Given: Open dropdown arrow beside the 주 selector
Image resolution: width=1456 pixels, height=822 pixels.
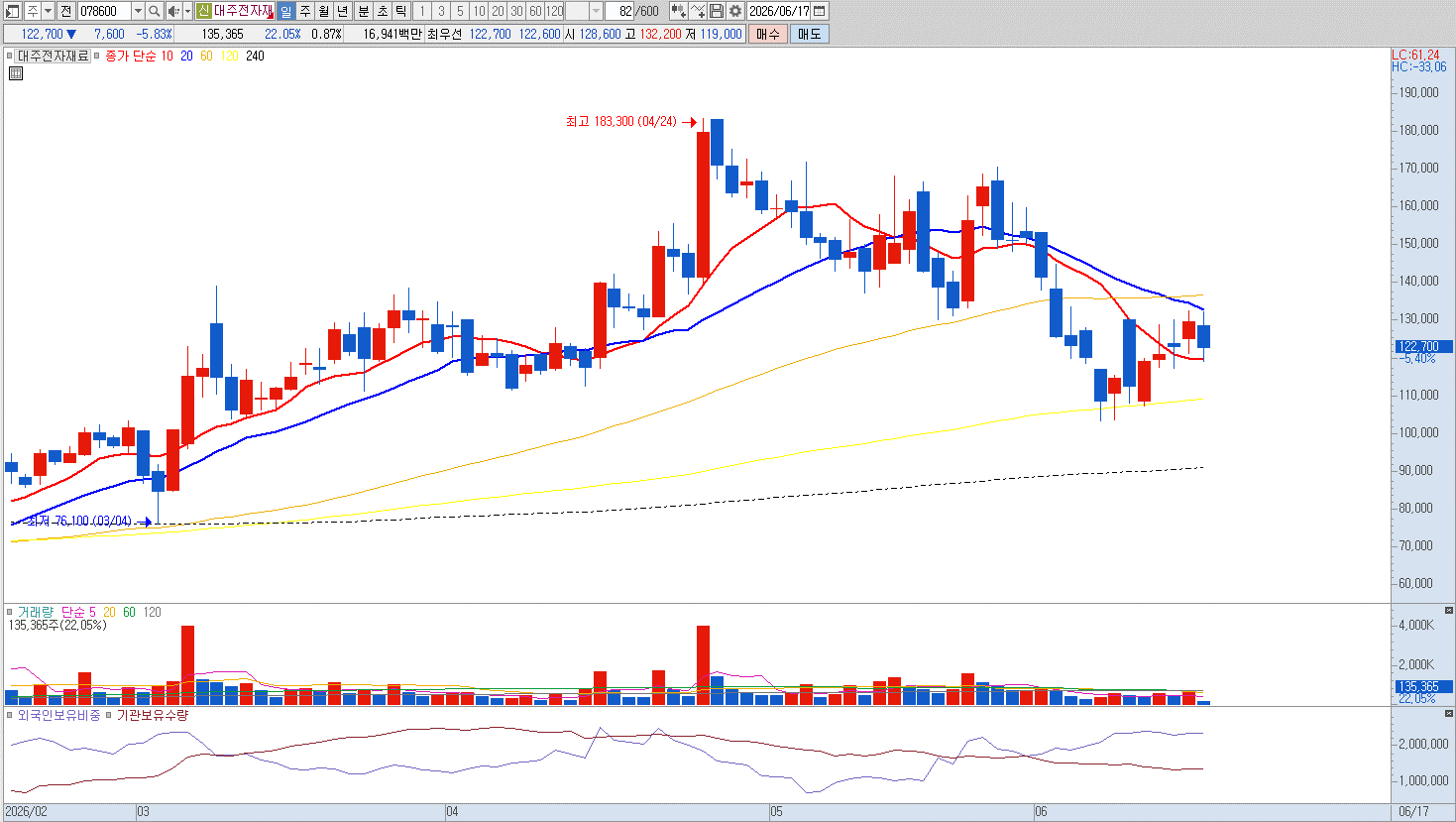Looking at the screenshot, I should (x=48, y=11).
